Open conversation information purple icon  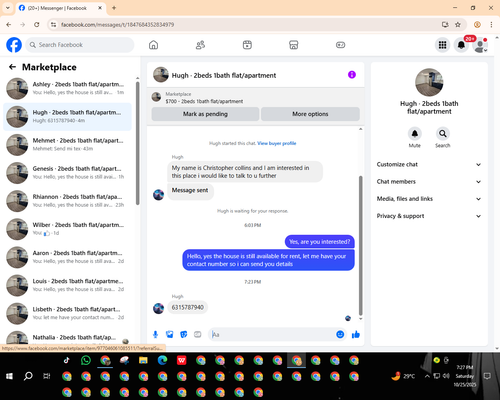click(352, 75)
